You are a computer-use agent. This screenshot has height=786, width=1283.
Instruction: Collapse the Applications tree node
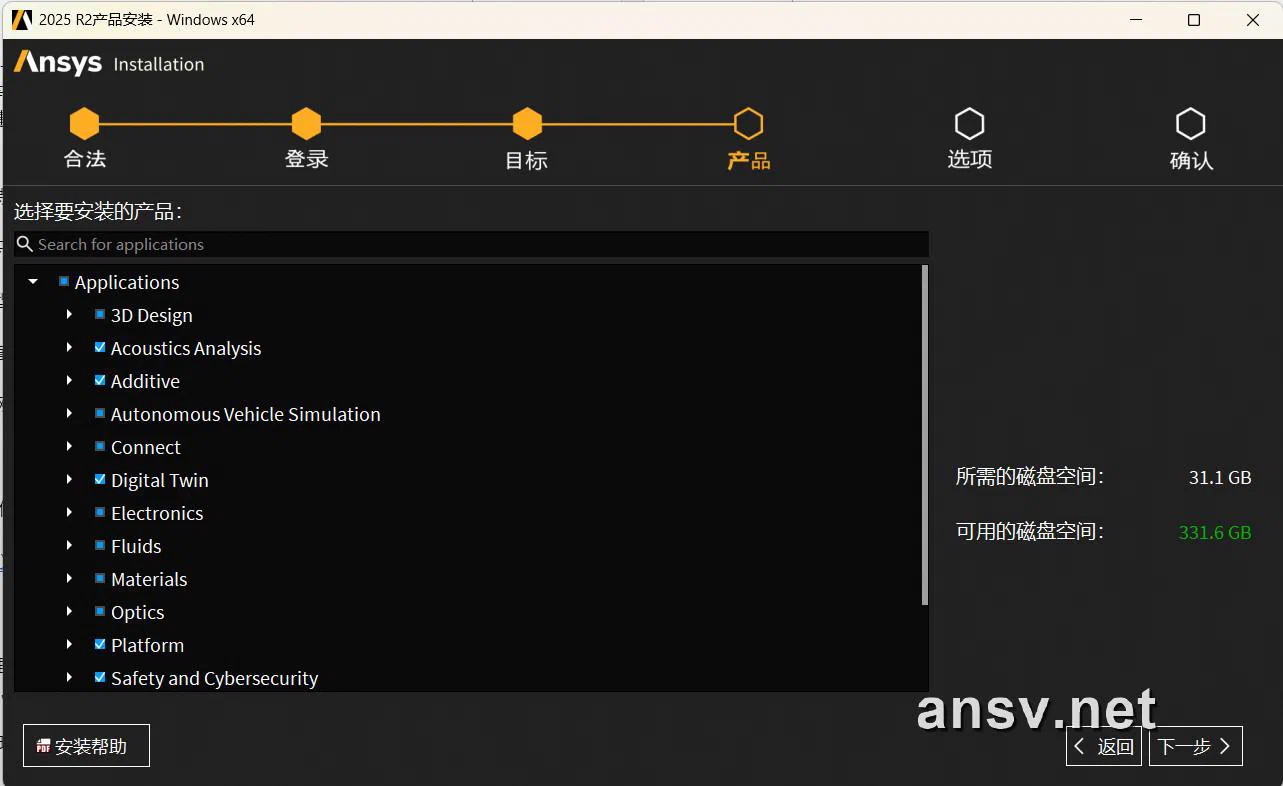(x=33, y=282)
